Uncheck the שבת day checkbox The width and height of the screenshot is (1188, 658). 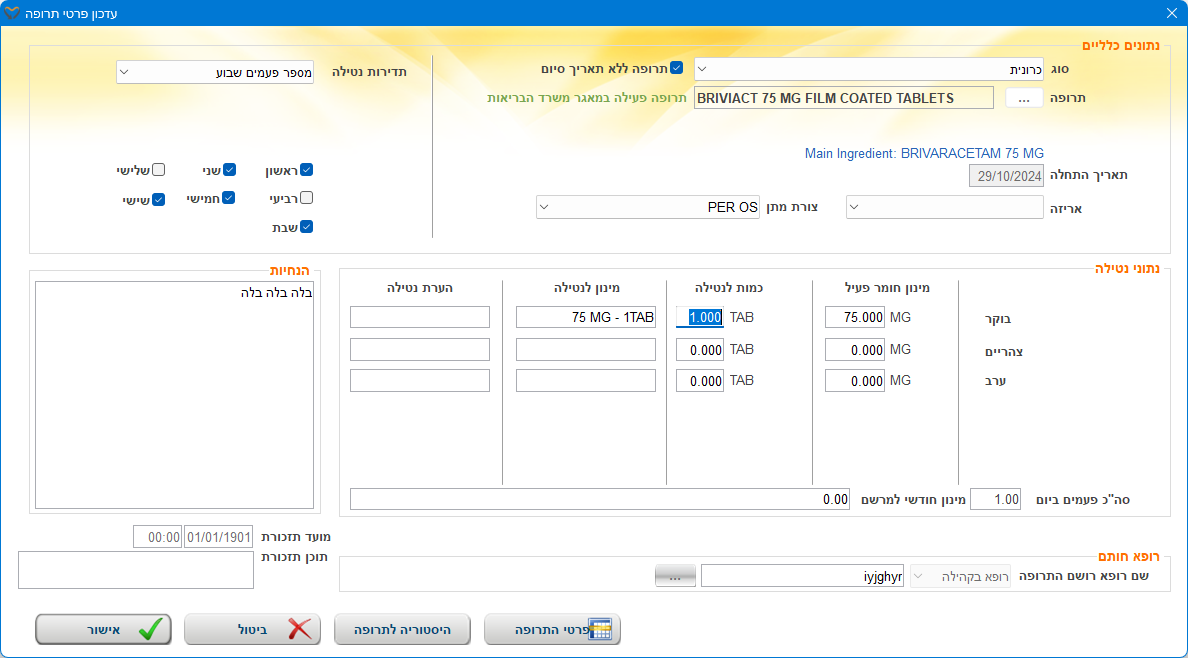point(307,227)
